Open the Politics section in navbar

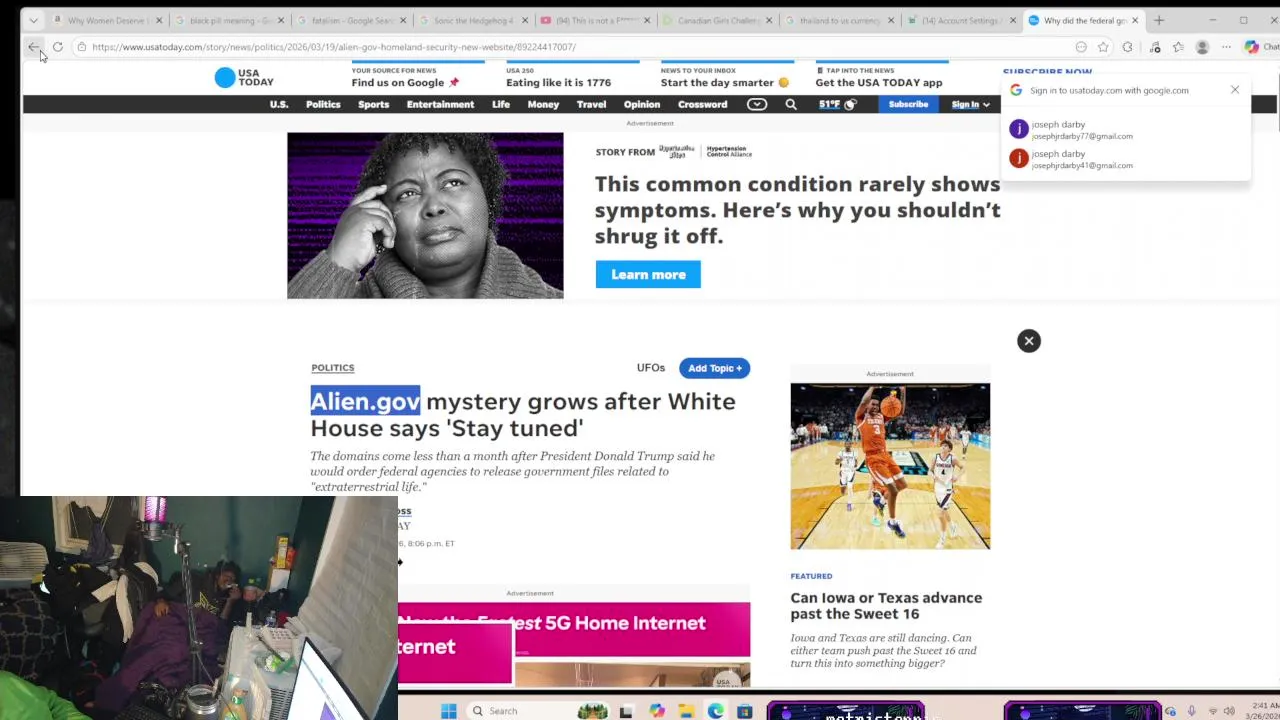click(323, 104)
